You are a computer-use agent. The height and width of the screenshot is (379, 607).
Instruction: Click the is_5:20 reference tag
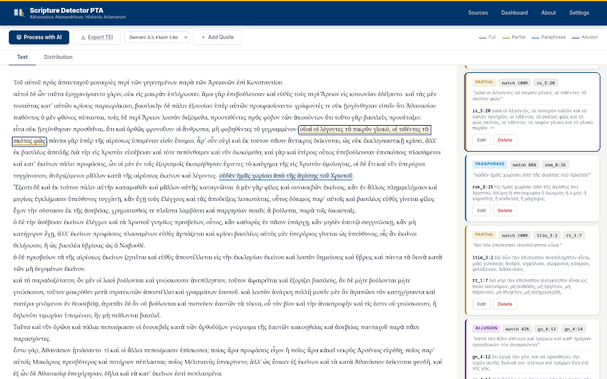pos(545,83)
